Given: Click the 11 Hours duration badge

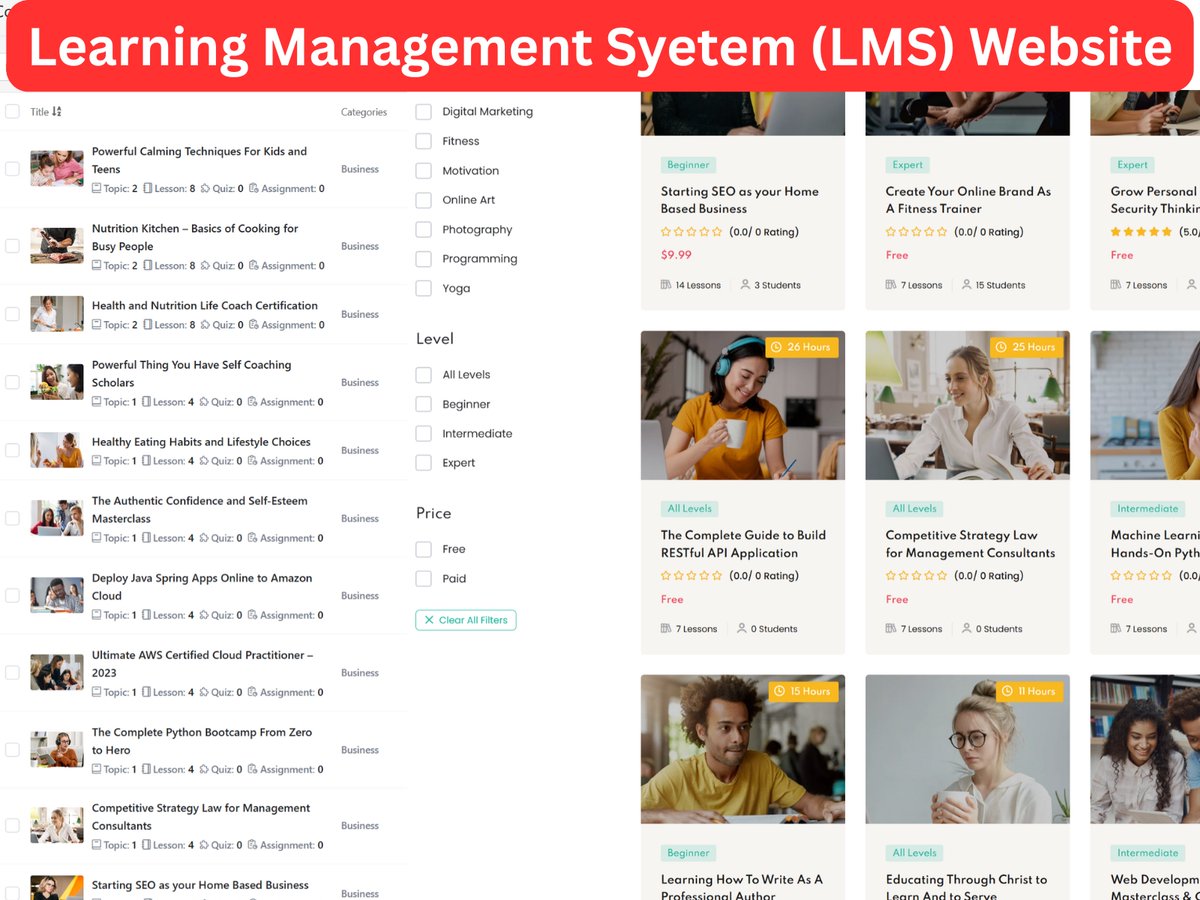Looking at the screenshot, I should pos(1029,691).
